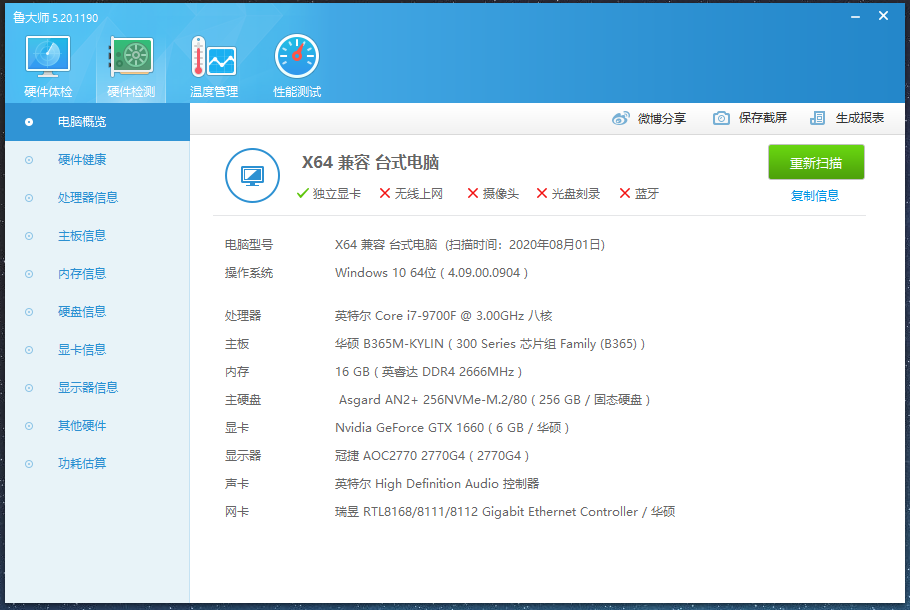Click the bullet beside 主板信息
This screenshot has width=910, height=610.
(29, 236)
